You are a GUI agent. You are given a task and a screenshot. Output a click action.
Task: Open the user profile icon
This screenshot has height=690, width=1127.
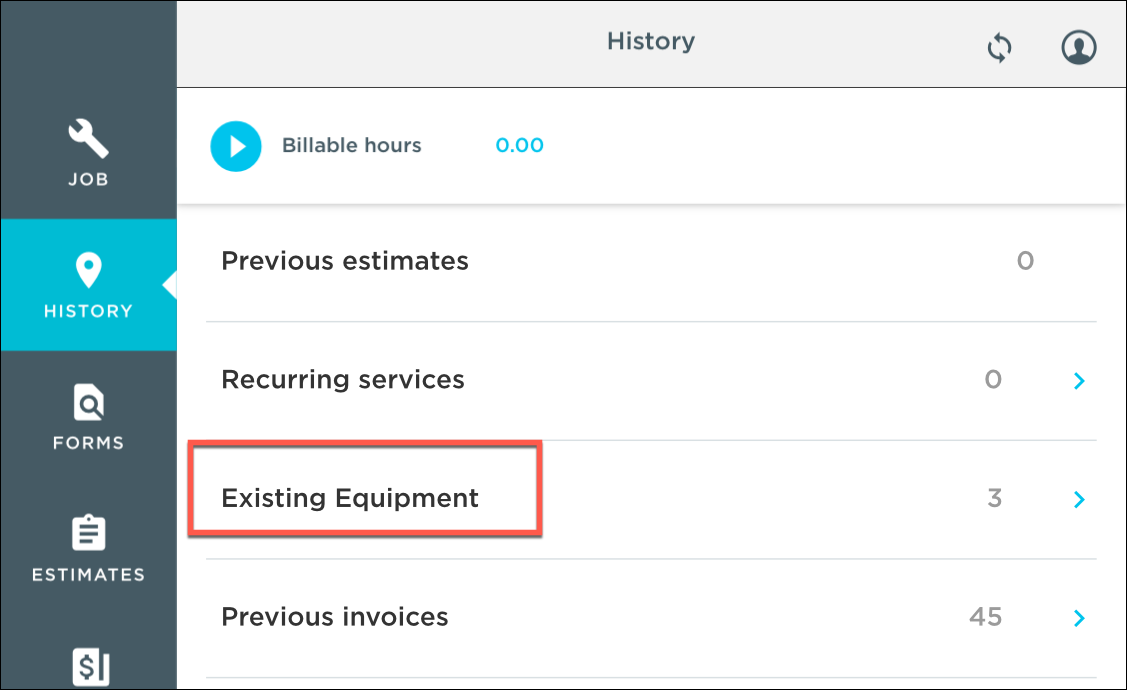pos(1079,47)
